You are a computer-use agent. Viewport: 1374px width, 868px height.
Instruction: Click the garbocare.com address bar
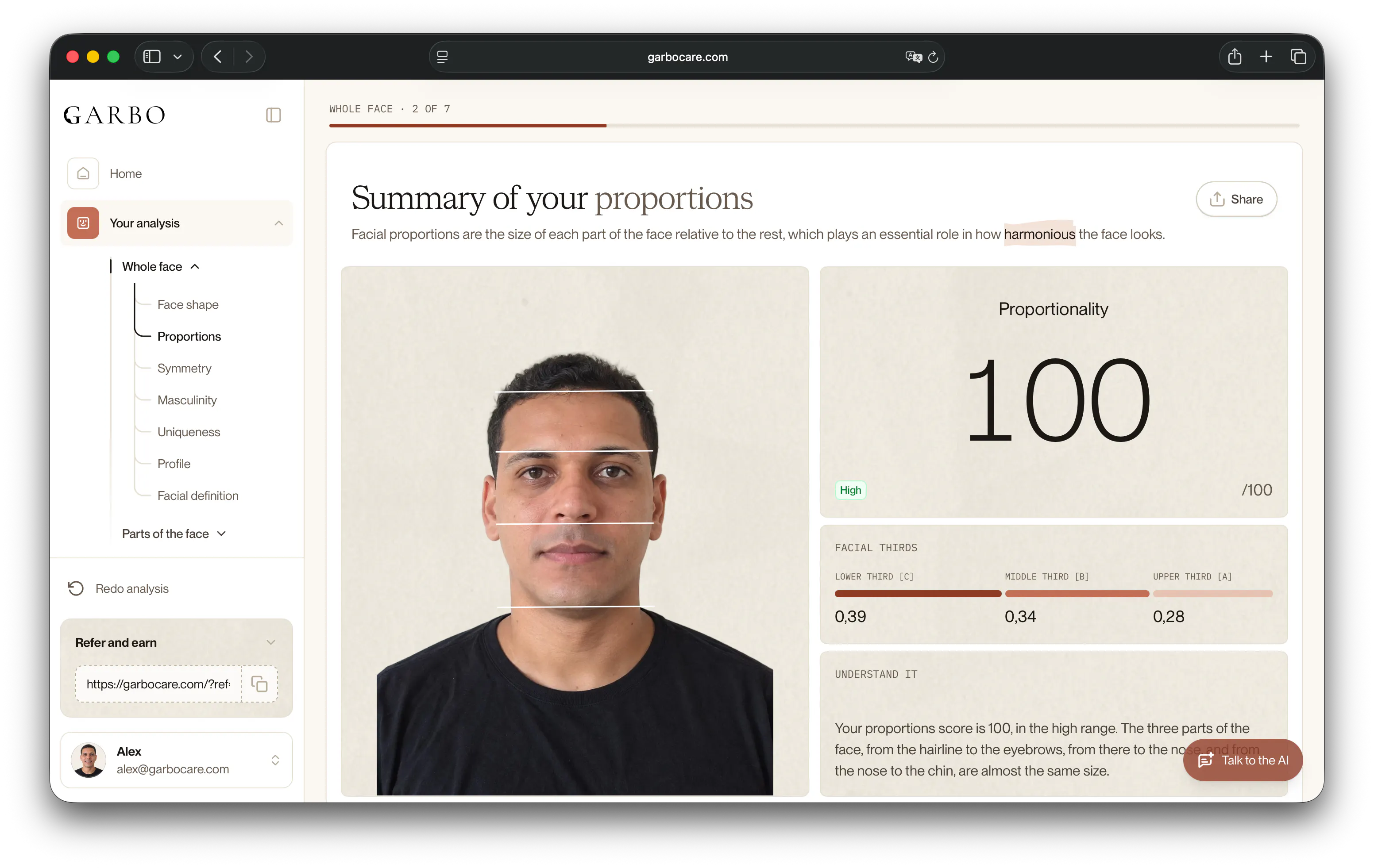click(687, 57)
